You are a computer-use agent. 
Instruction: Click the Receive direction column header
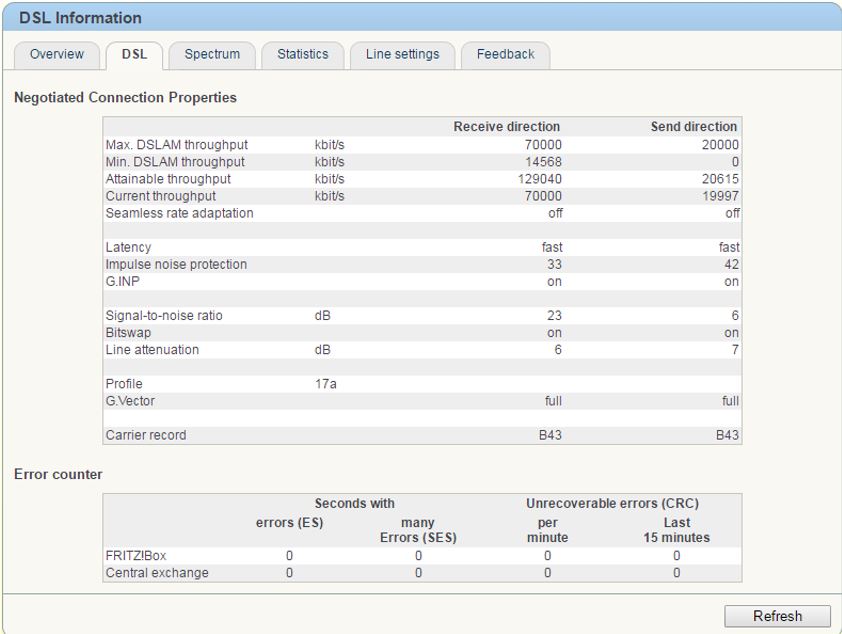coord(506,127)
